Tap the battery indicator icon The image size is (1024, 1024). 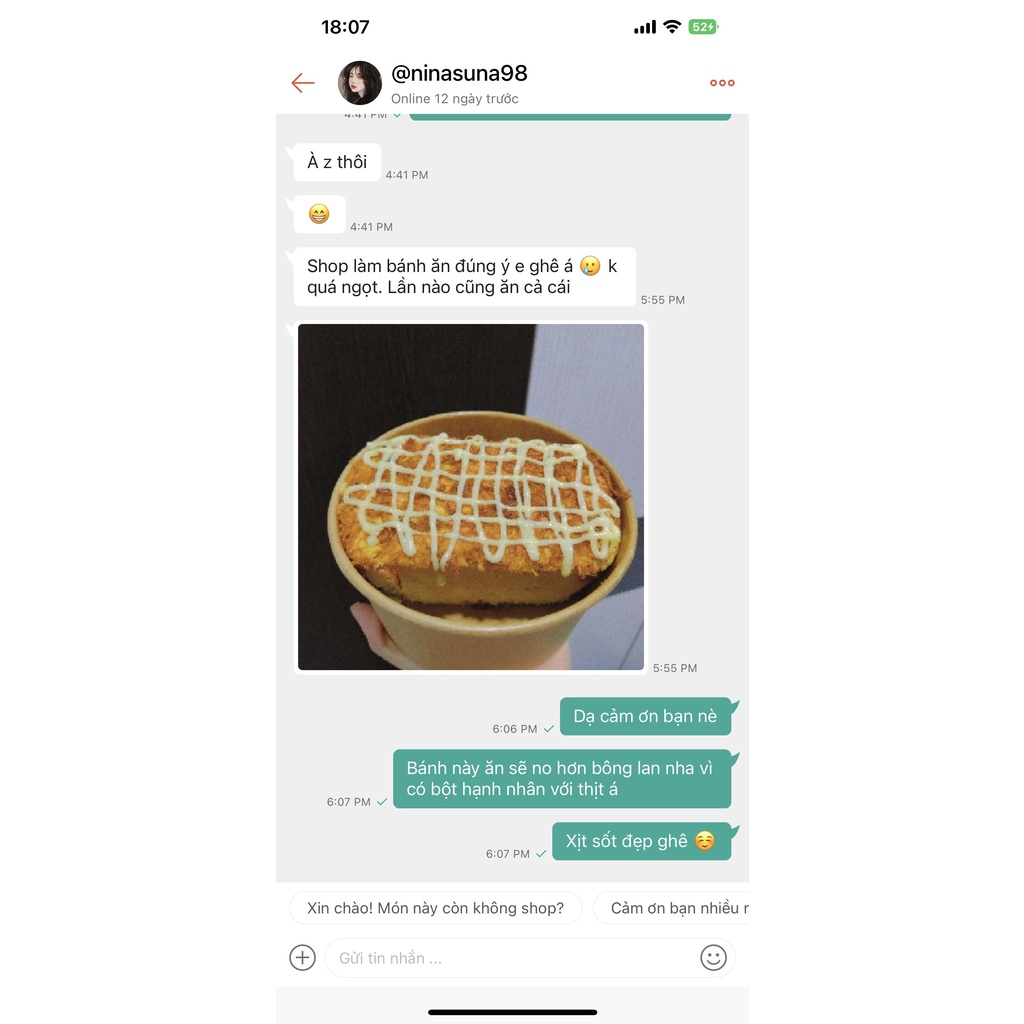703,27
